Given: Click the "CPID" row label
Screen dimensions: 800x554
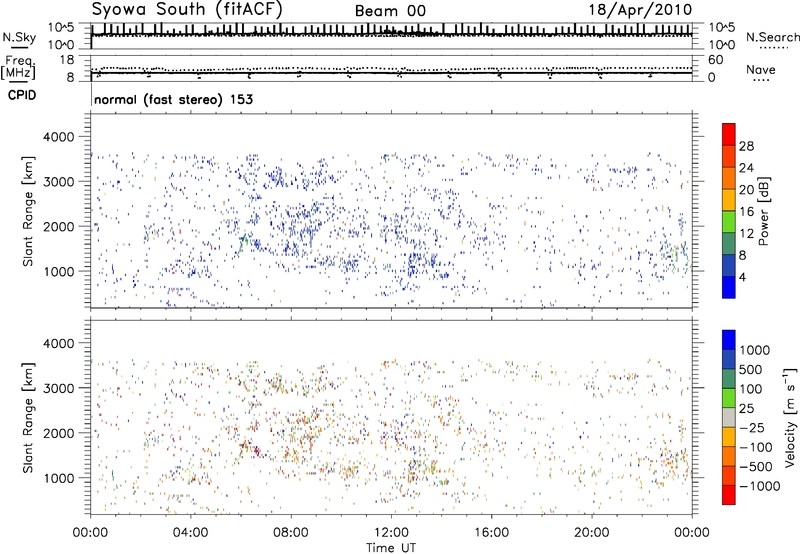Looking at the screenshot, I should click(22, 95).
